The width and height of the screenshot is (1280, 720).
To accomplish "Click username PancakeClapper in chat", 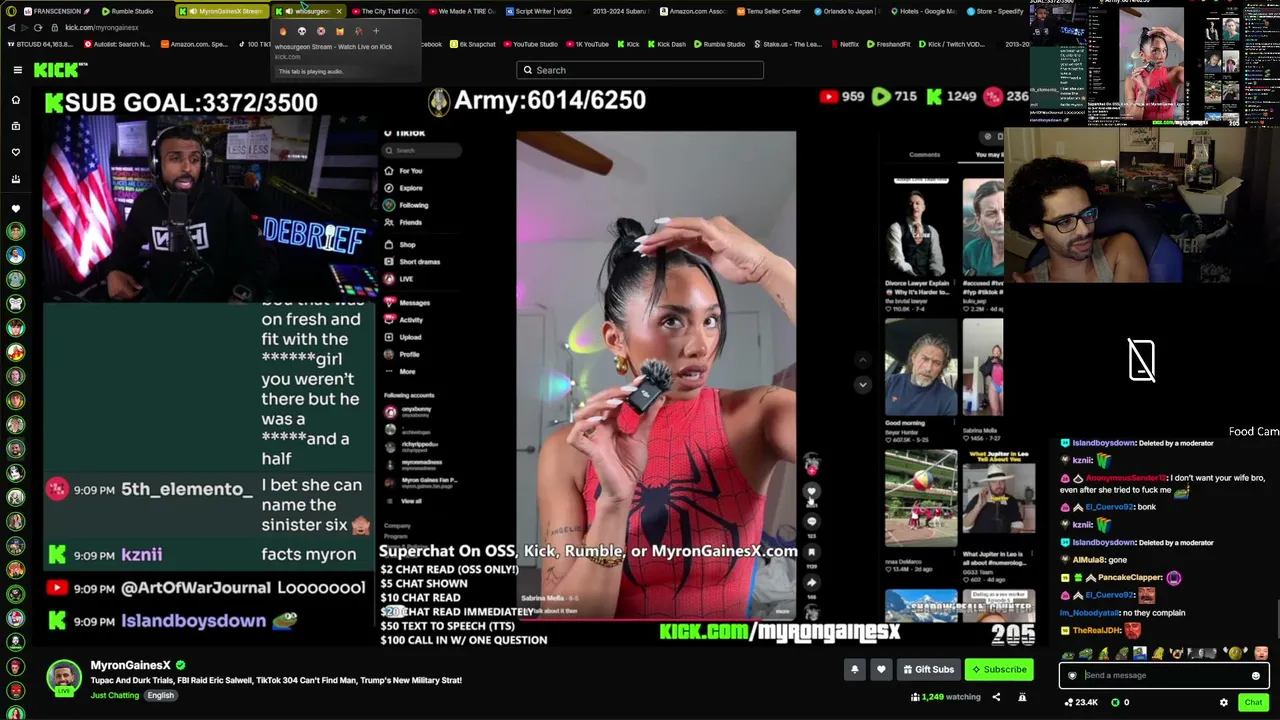I will 1132,578.
